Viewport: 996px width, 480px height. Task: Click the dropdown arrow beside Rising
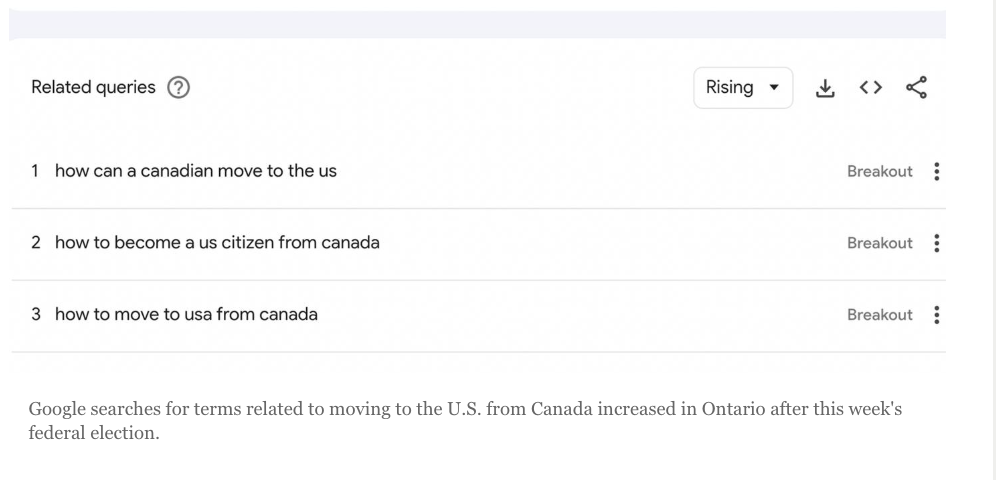point(774,88)
